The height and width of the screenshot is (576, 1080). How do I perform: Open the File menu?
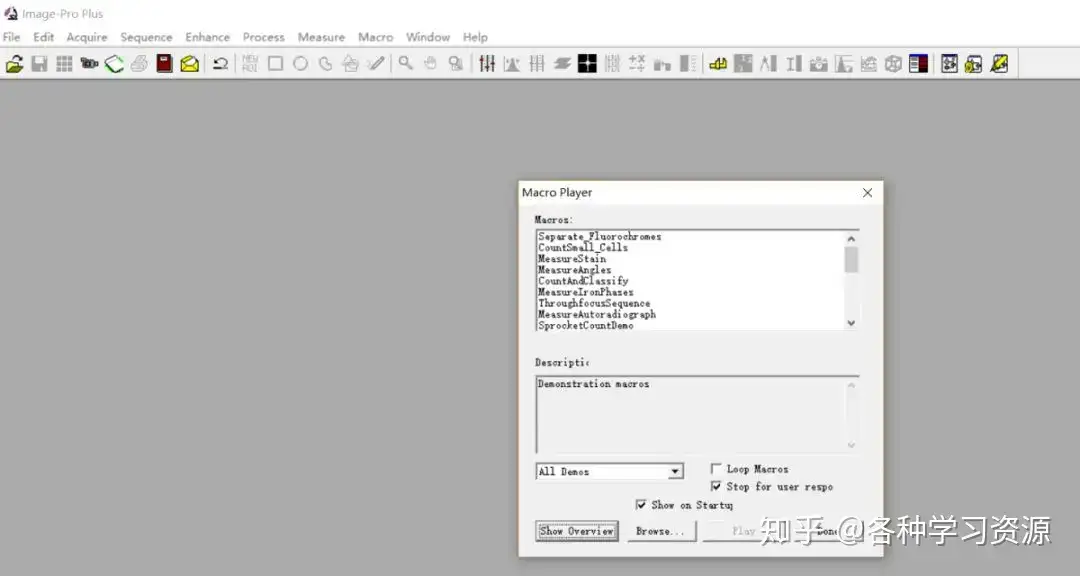coord(12,37)
